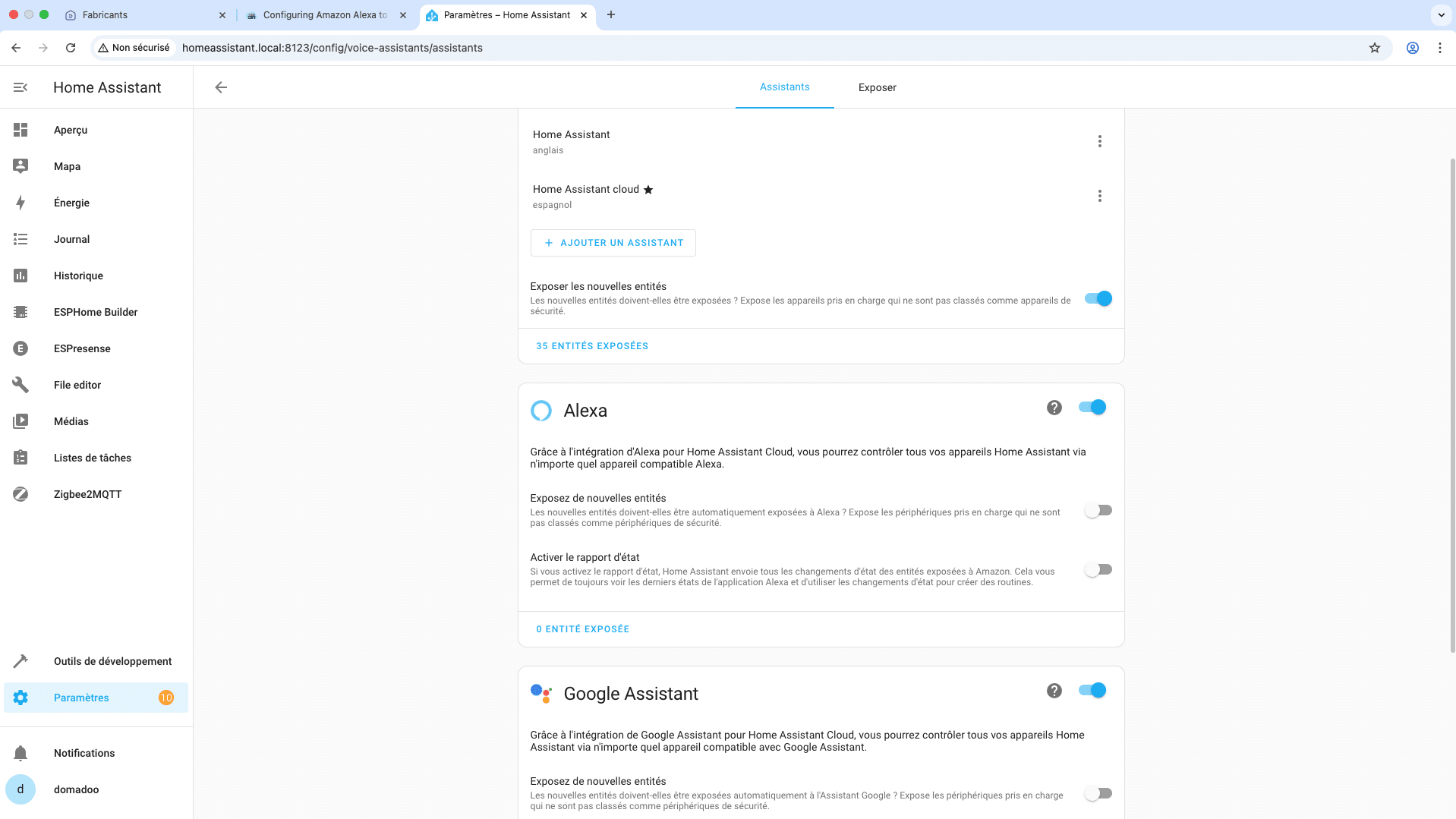Screen dimensions: 1456x819
Task: Open Listes de tâches clipboard icon
Action: point(20,458)
